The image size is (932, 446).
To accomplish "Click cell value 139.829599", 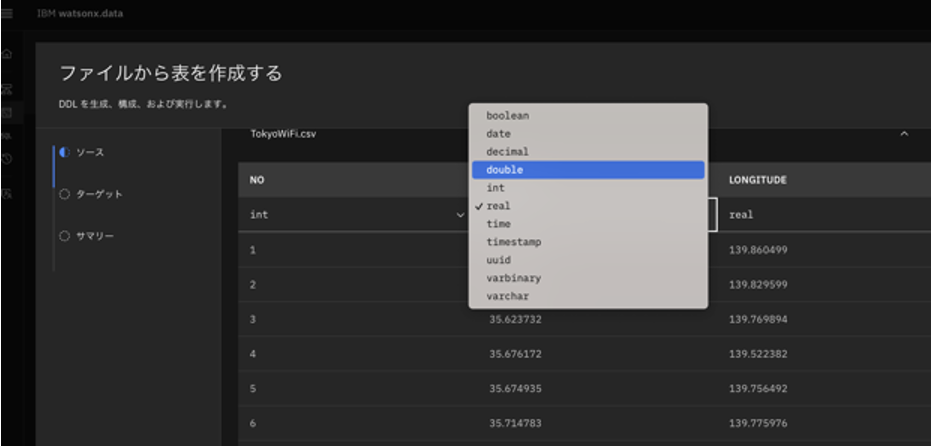I will coord(758,284).
